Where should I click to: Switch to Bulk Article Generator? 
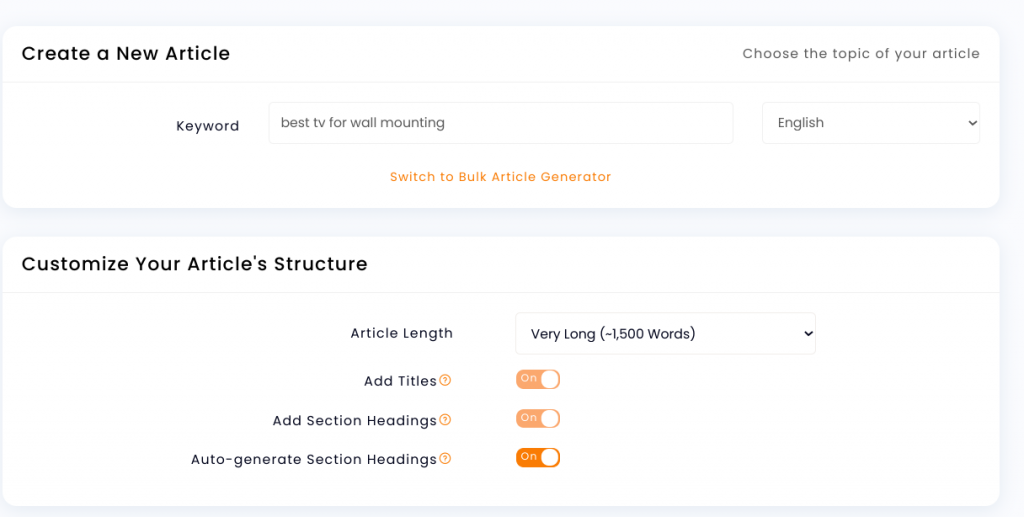click(500, 177)
